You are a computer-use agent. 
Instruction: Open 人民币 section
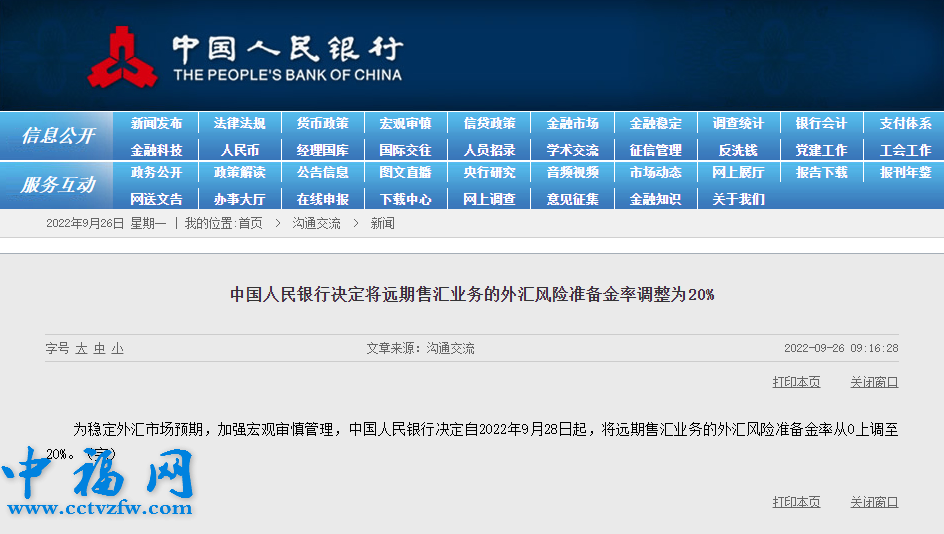(x=240, y=150)
